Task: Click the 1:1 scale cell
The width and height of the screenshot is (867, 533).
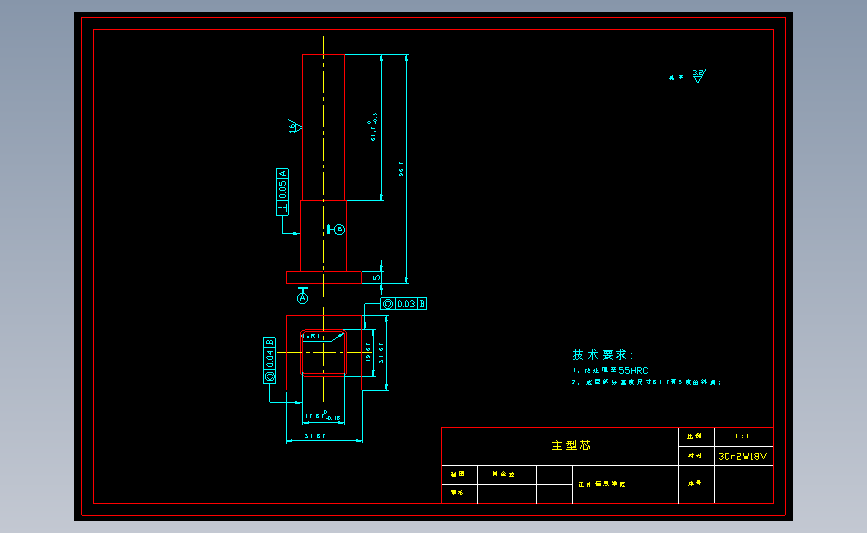Action: (x=742, y=436)
